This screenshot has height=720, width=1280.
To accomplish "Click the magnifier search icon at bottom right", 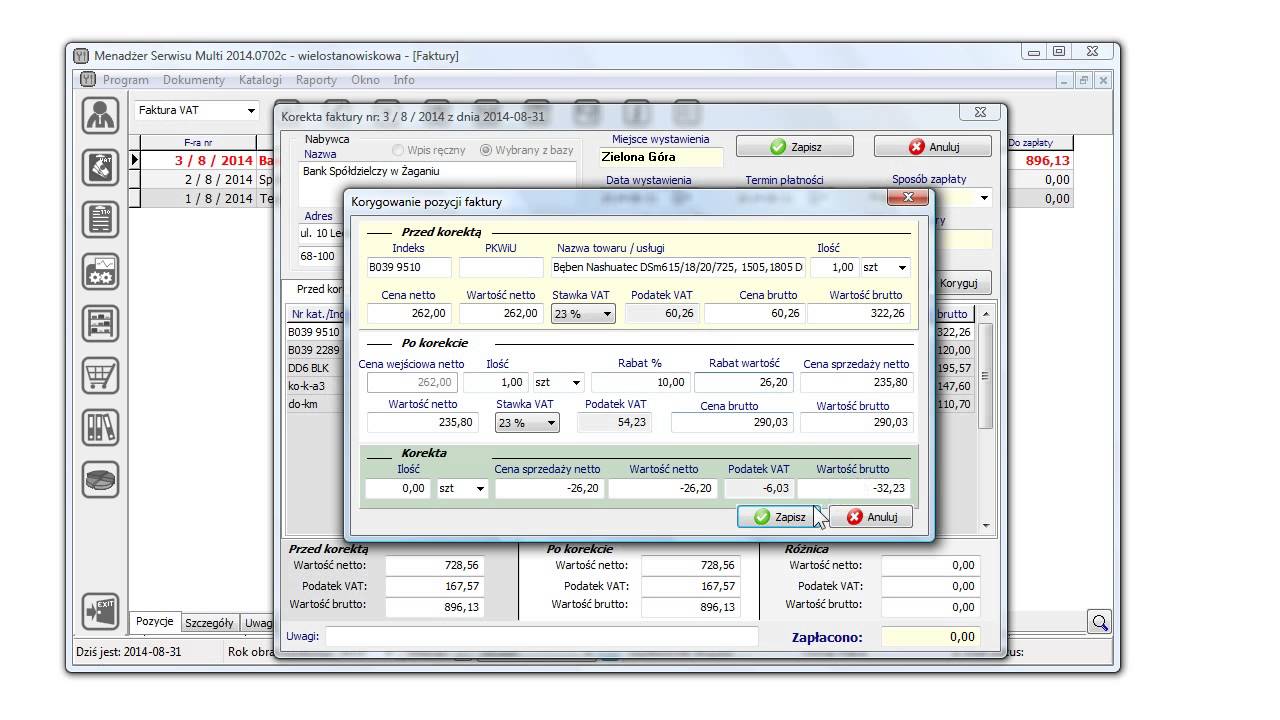I will (1100, 622).
